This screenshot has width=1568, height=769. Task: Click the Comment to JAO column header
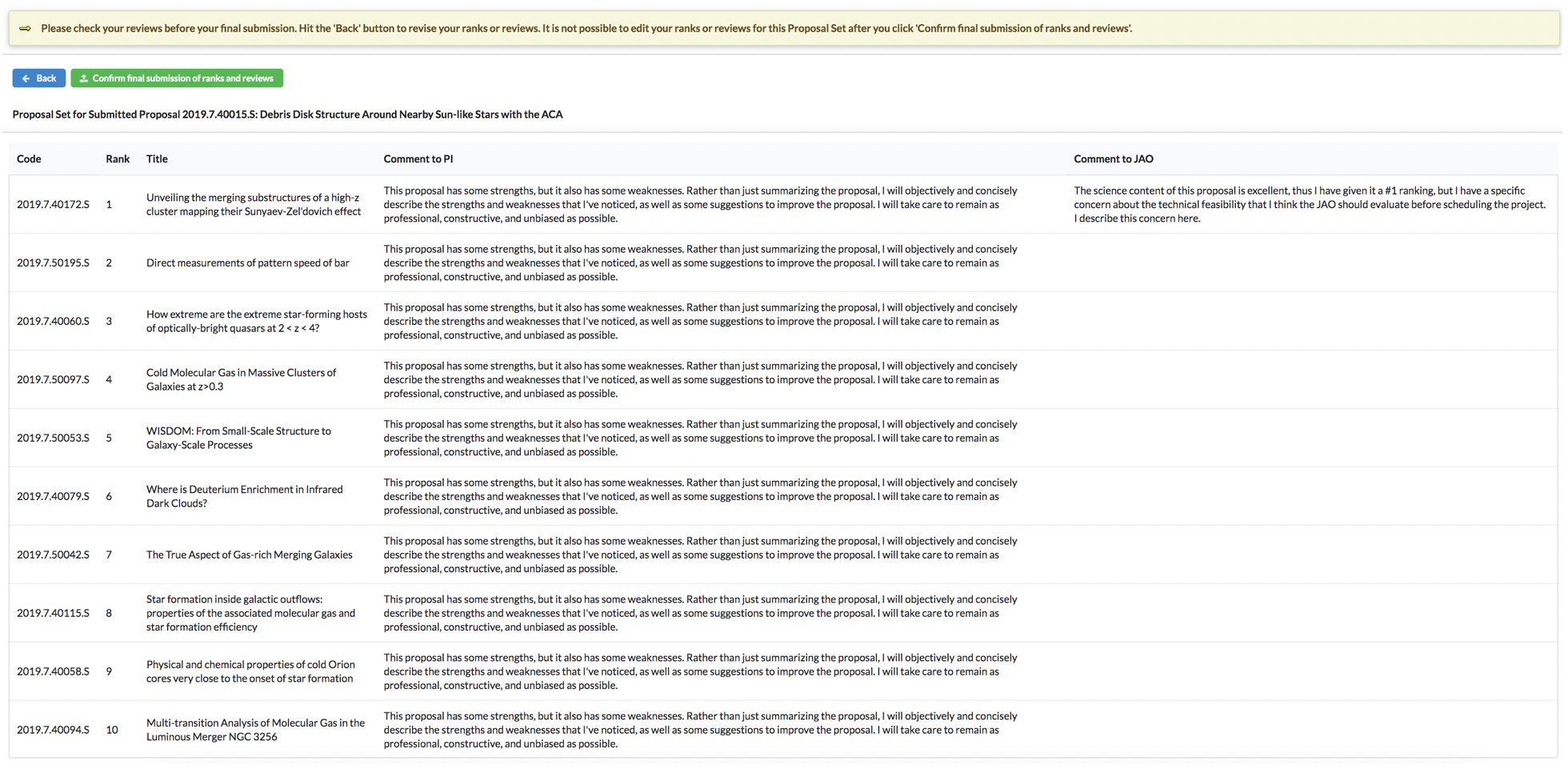[x=1113, y=159]
